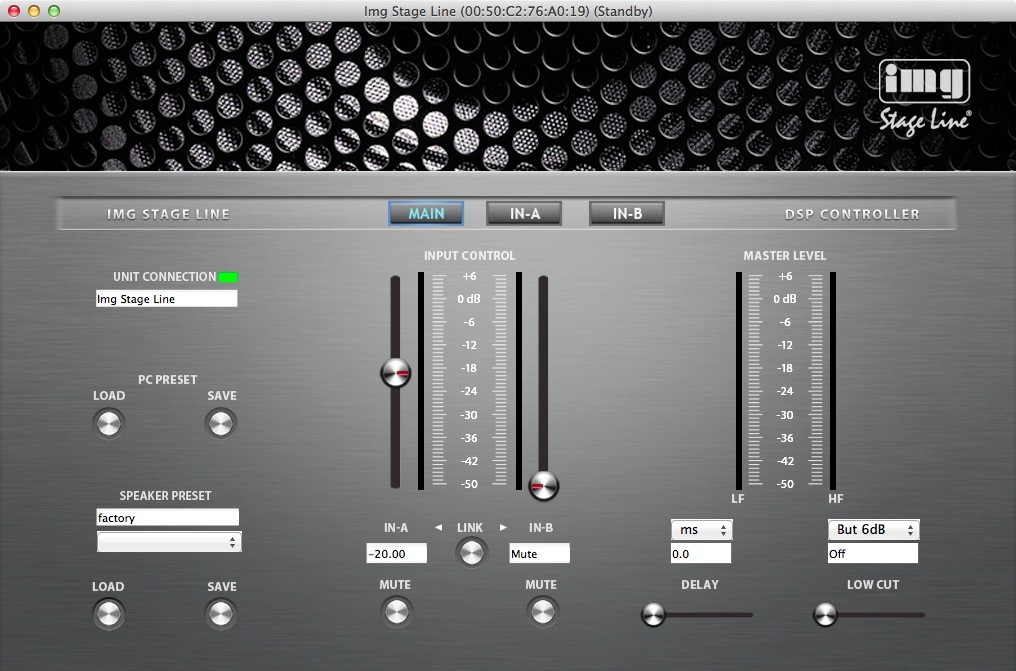Click the 'LOW CUT' label
Image resolution: width=1016 pixels, height=671 pixels.
point(873,584)
